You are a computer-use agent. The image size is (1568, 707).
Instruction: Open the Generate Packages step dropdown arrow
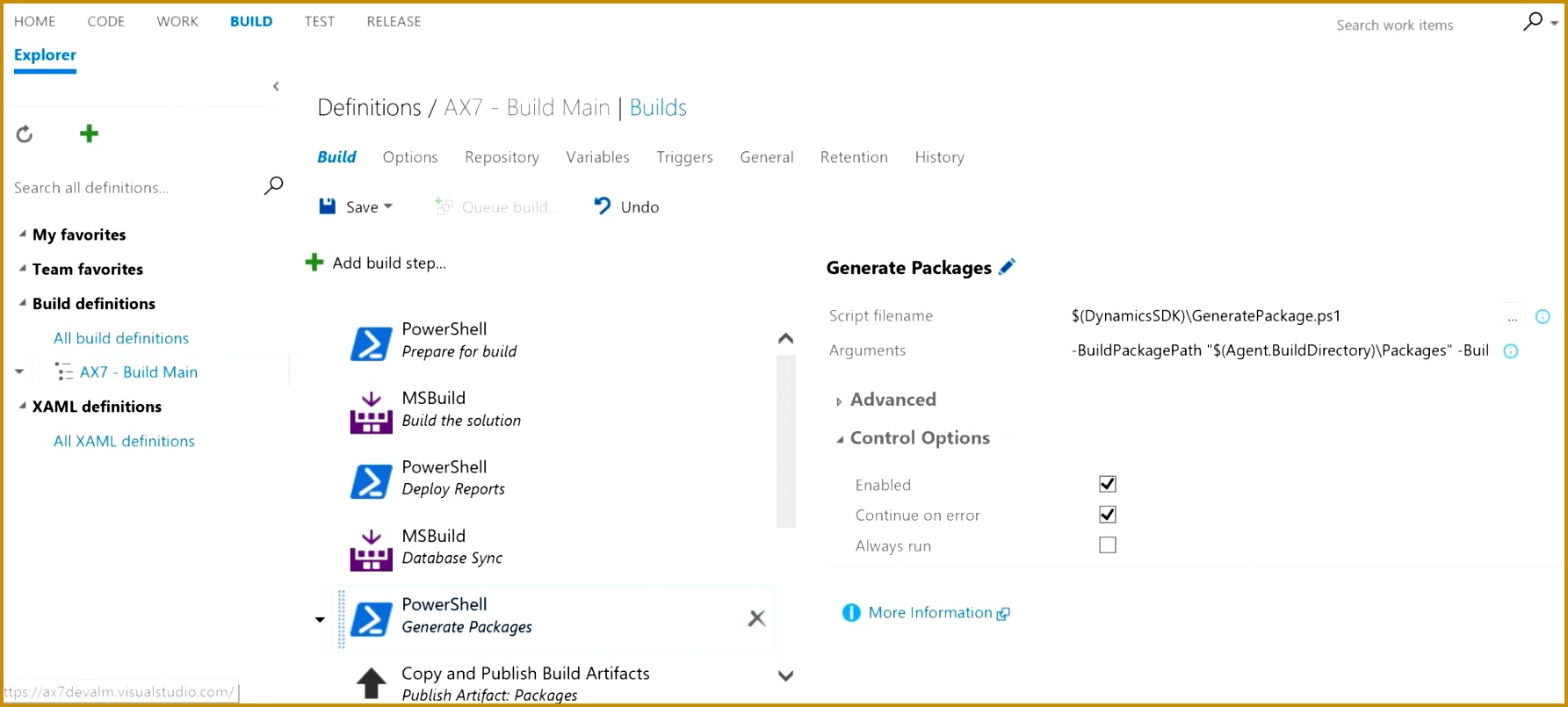(320, 620)
